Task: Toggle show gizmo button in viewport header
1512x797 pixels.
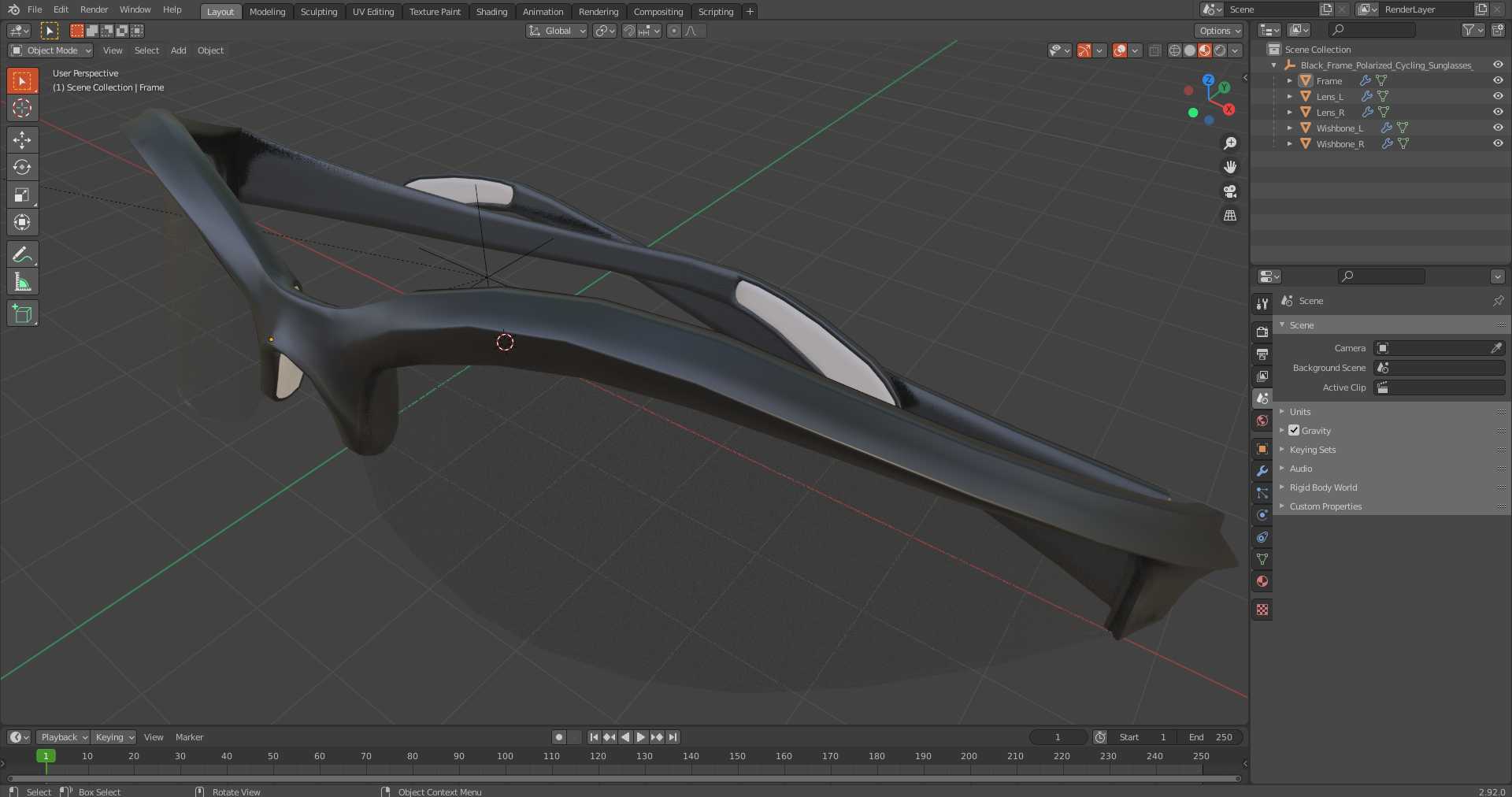Action: pyautogui.click(x=1084, y=50)
